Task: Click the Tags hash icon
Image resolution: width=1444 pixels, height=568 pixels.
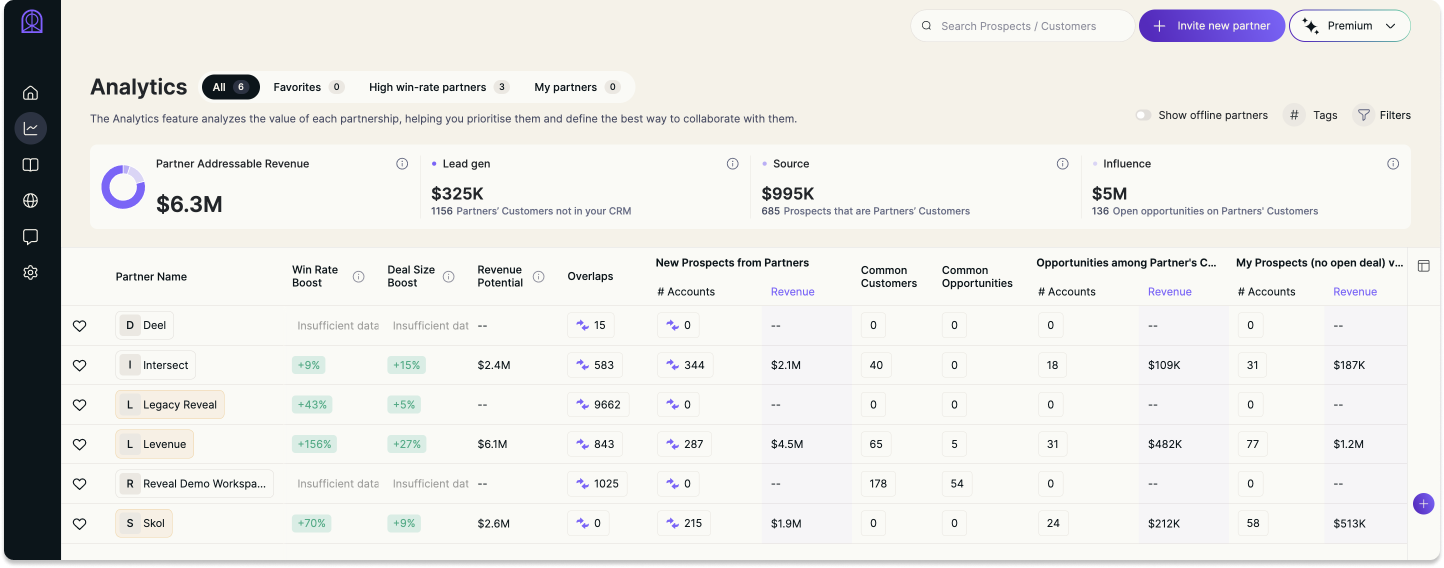Action: pos(1294,115)
